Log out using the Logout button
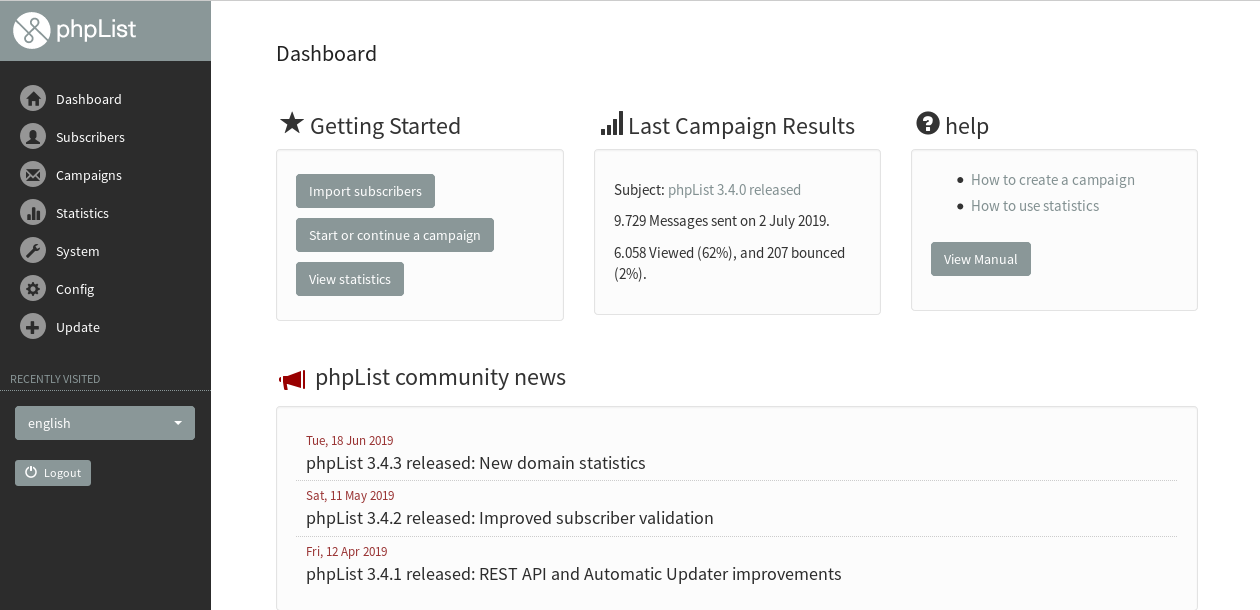 pos(53,472)
